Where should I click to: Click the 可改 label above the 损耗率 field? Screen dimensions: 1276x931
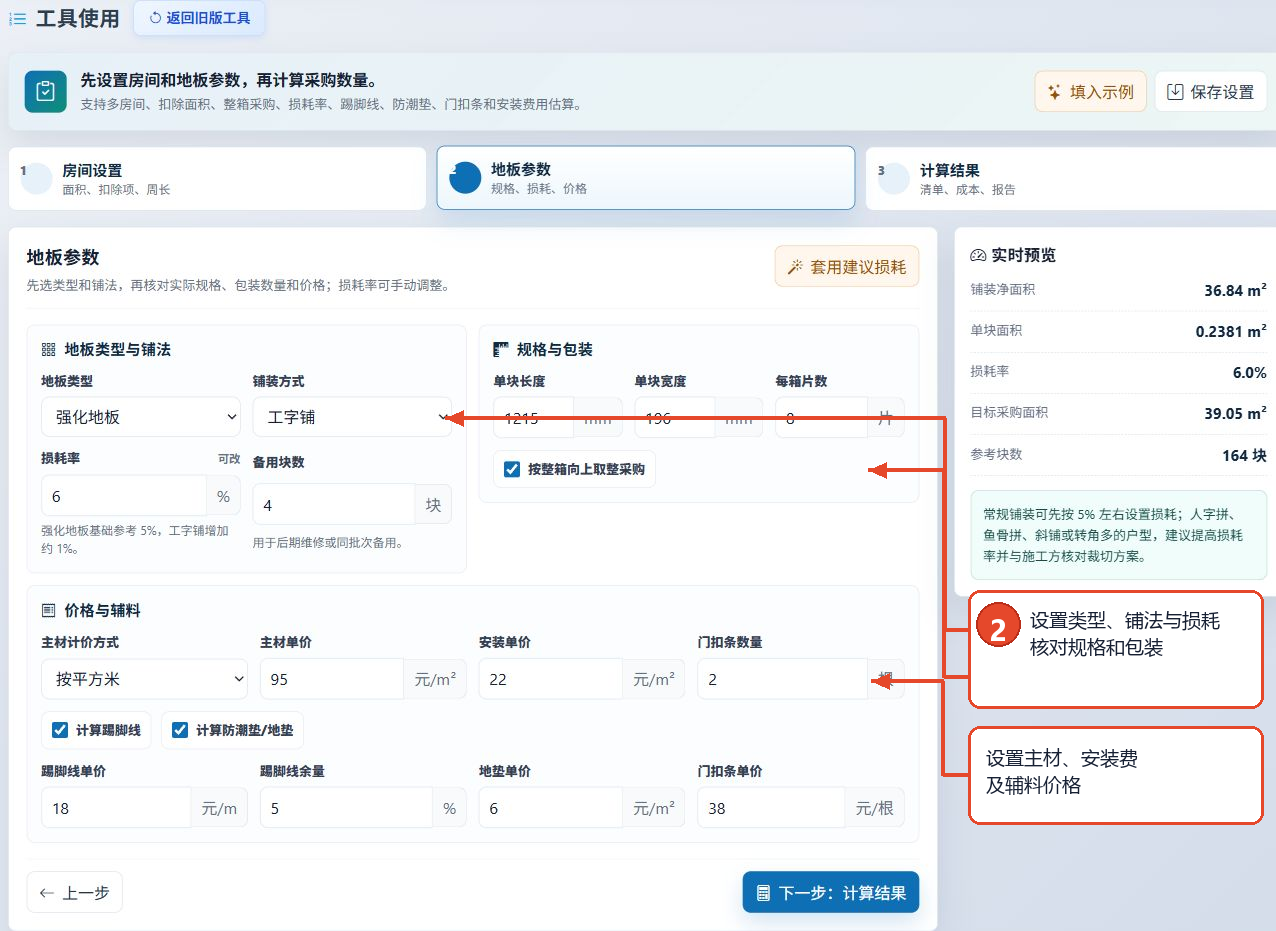click(229, 459)
